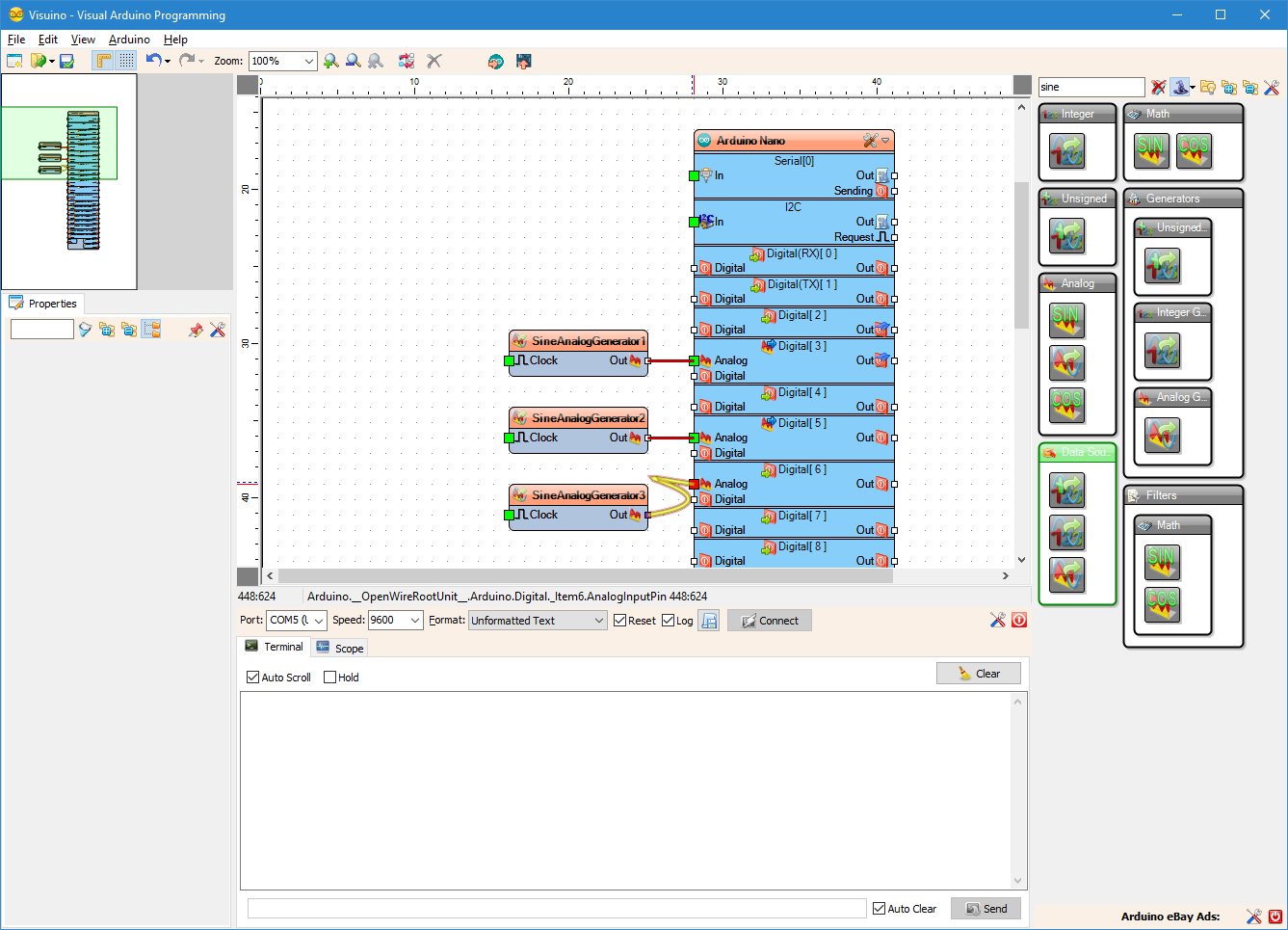Click the clear search filter icon beside sine

click(x=1158, y=87)
